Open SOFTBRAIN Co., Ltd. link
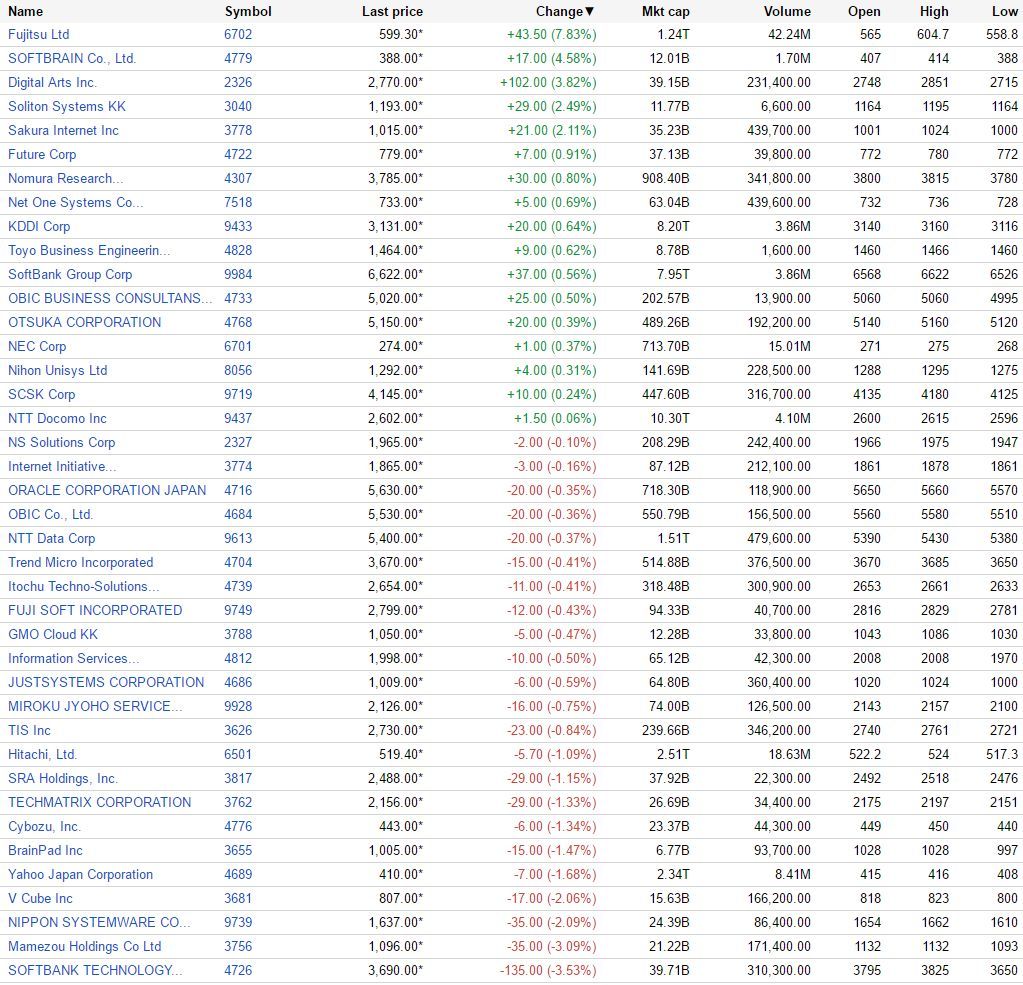1023x985 pixels. click(x=72, y=59)
